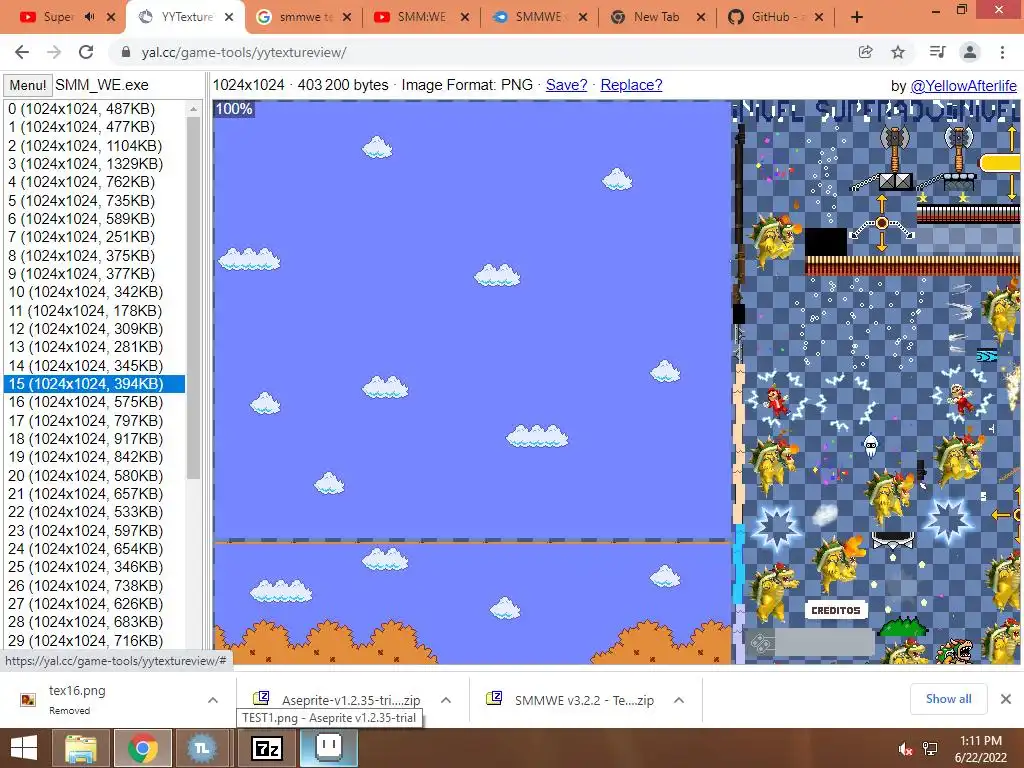Image resolution: width=1024 pixels, height=768 pixels.
Task: Expand options for Aseprite zip download
Action: (x=446, y=700)
